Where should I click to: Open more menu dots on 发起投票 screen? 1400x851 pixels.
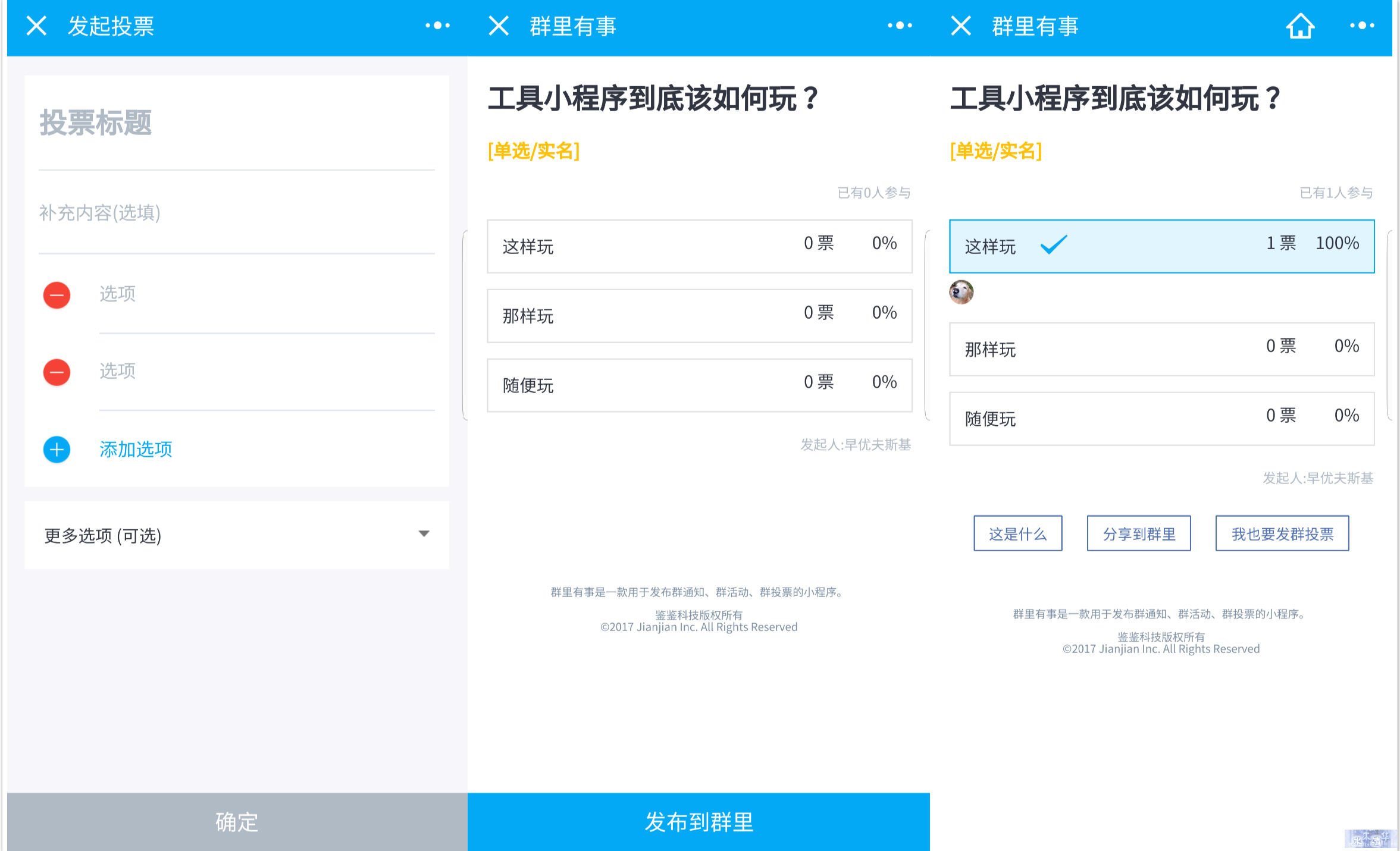[x=437, y=26]
